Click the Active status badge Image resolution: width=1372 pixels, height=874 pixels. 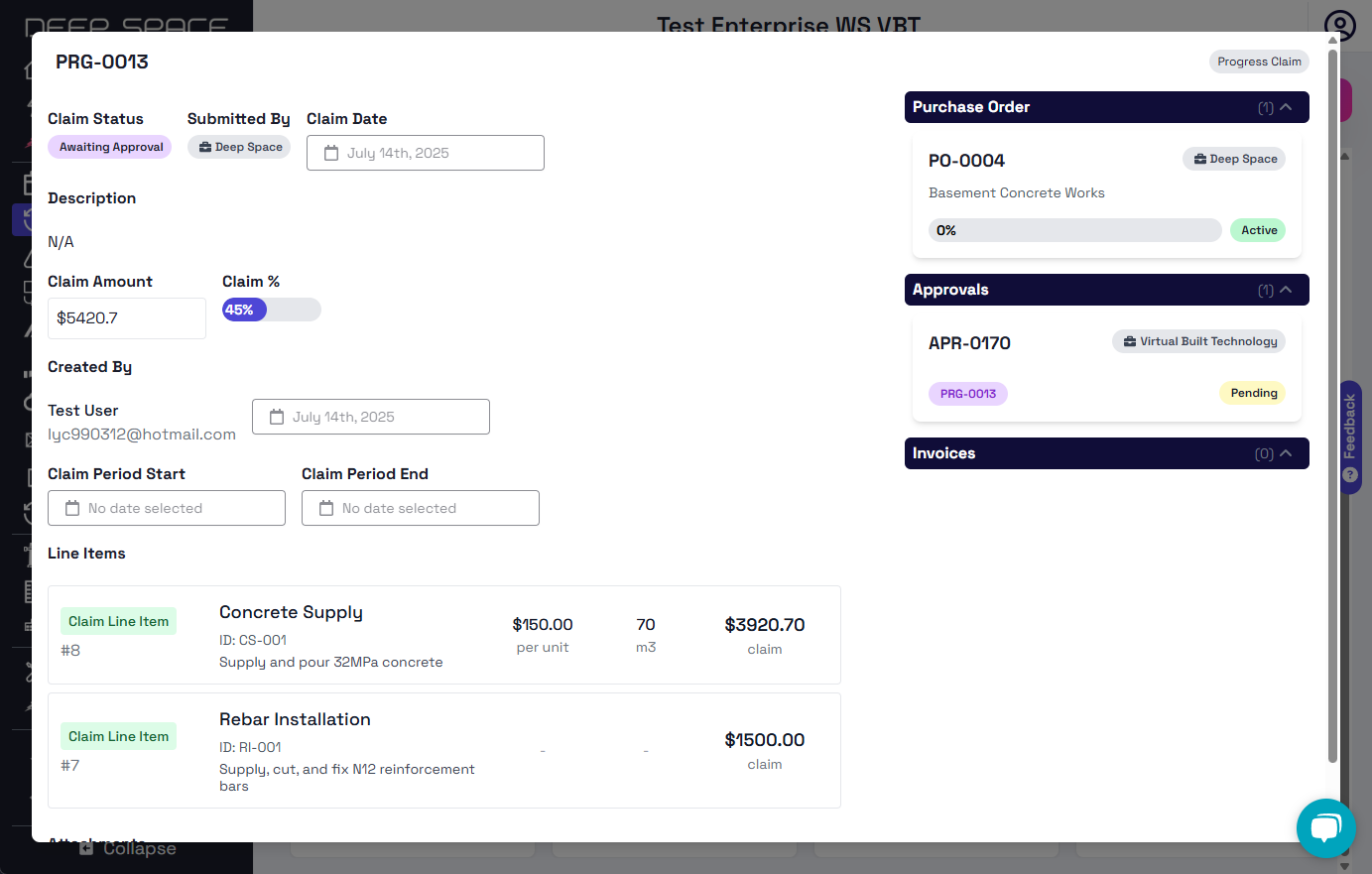coord(1258,230)
